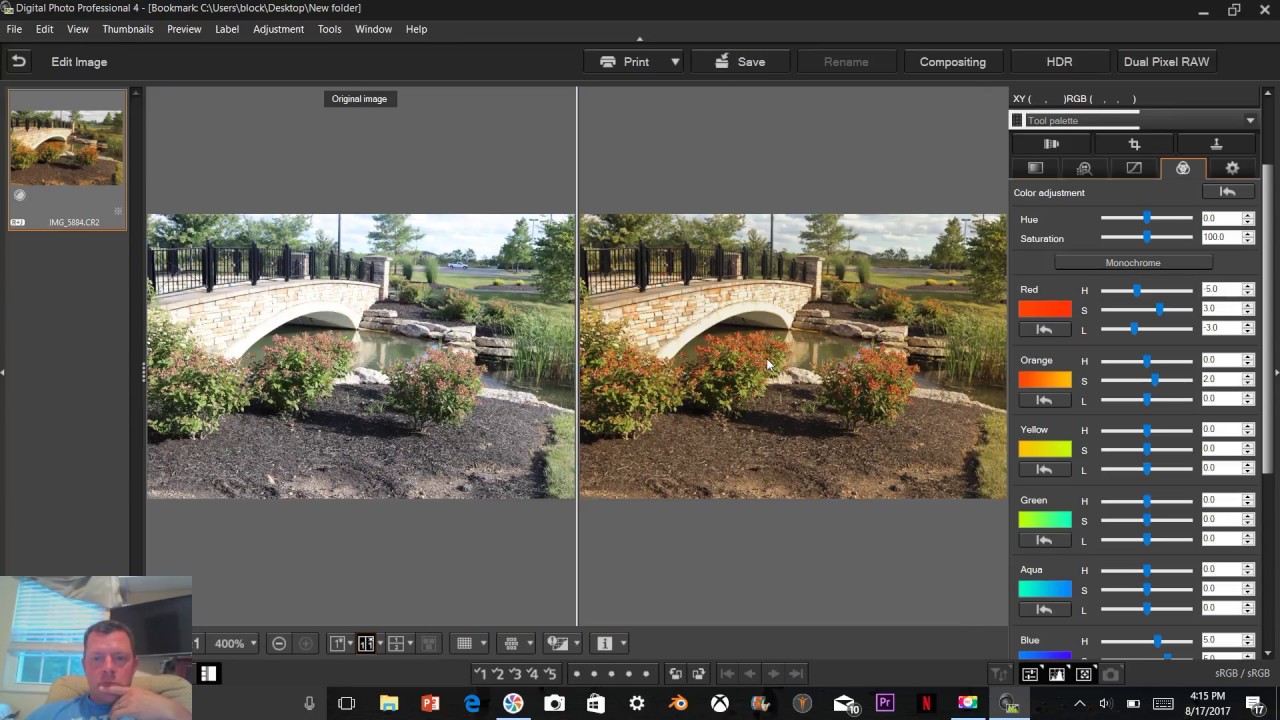Toggle the grid display icon
Screen dimensions: 1280x720
[x=464, y=643]
